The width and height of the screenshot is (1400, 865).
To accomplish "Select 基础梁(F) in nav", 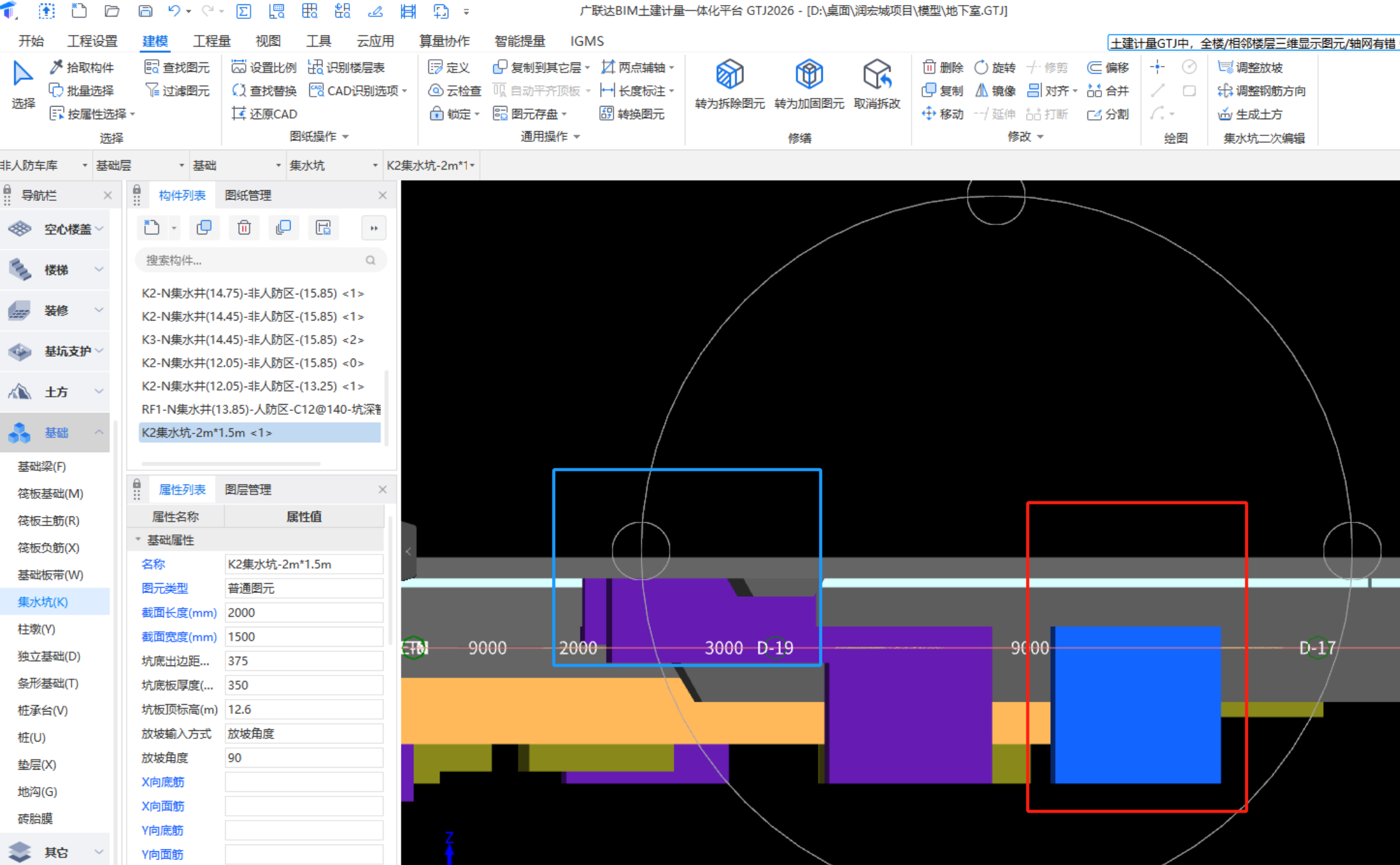I will [x=42, y=466].
